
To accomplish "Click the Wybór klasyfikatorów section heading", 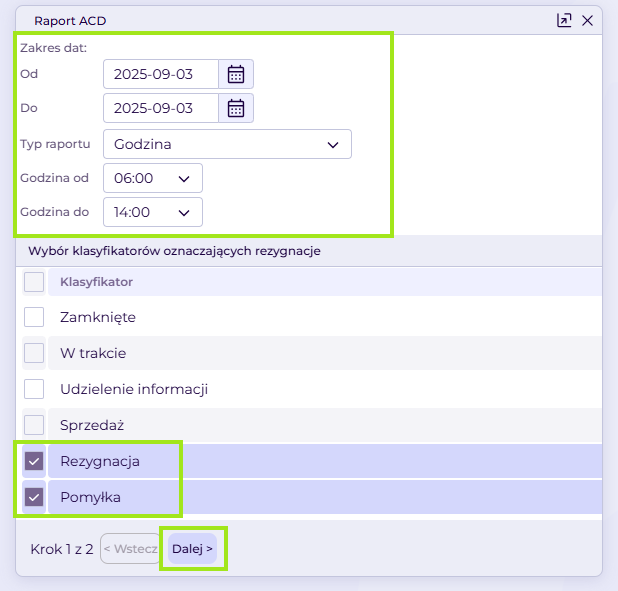I will (x=174, y=251).
